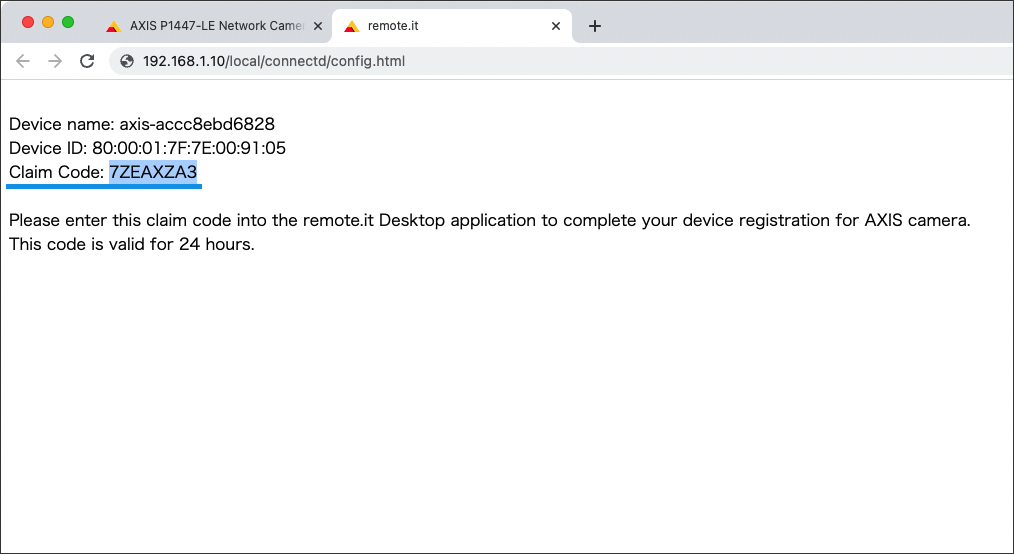The height and width of the screenshot is (554, 1014).
Task: Click the browser forward arrow
Action: [x=55, y=61]
